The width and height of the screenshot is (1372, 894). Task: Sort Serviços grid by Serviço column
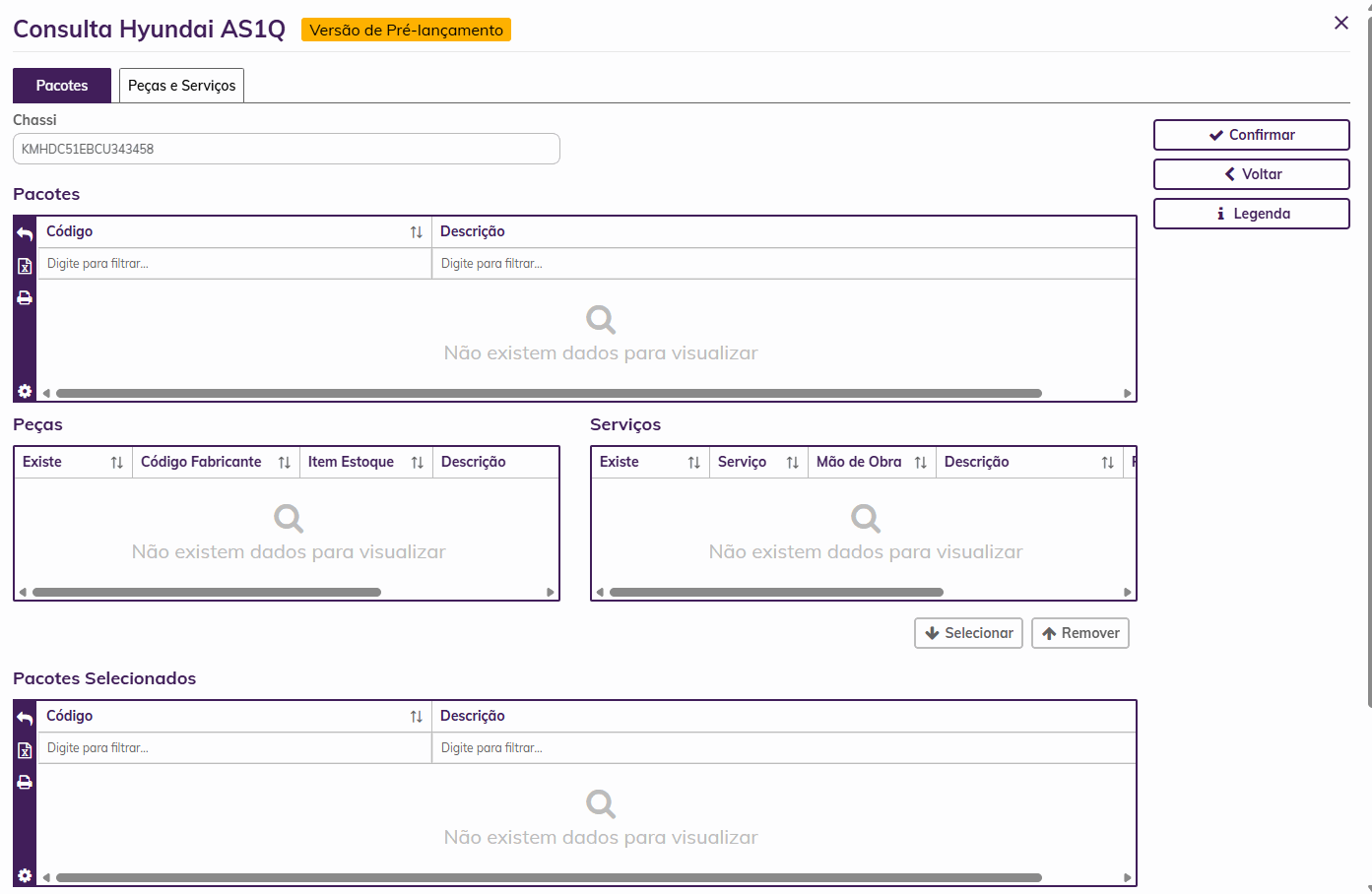[793, 463]
